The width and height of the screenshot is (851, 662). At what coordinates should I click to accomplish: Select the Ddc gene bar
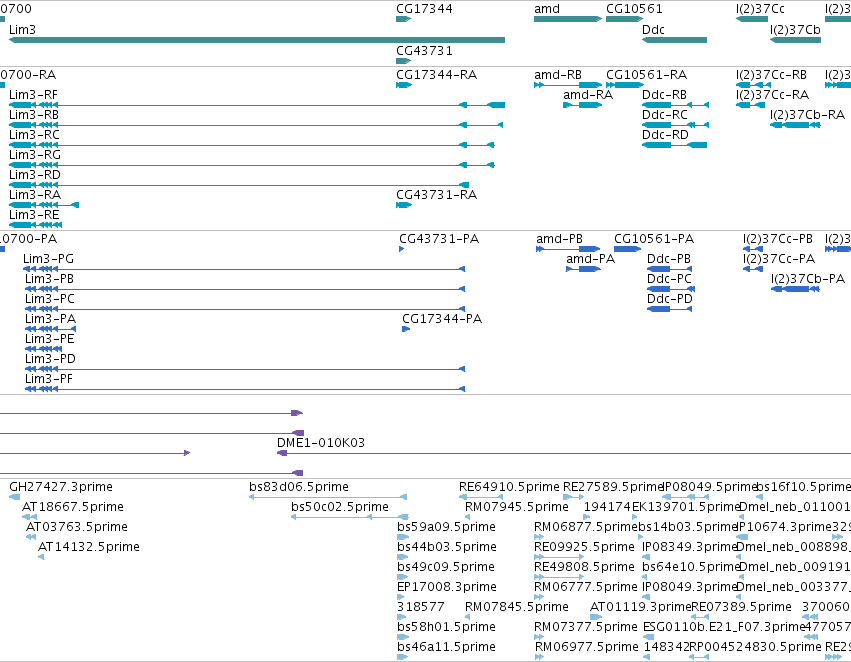click(x=675, y=40)
